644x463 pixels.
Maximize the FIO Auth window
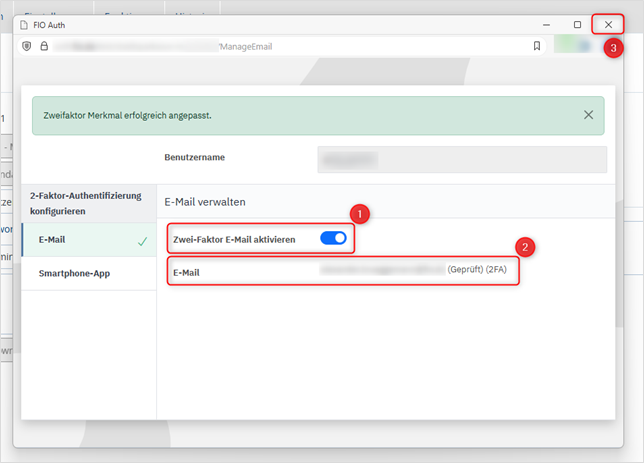click(x=577, y=24)
